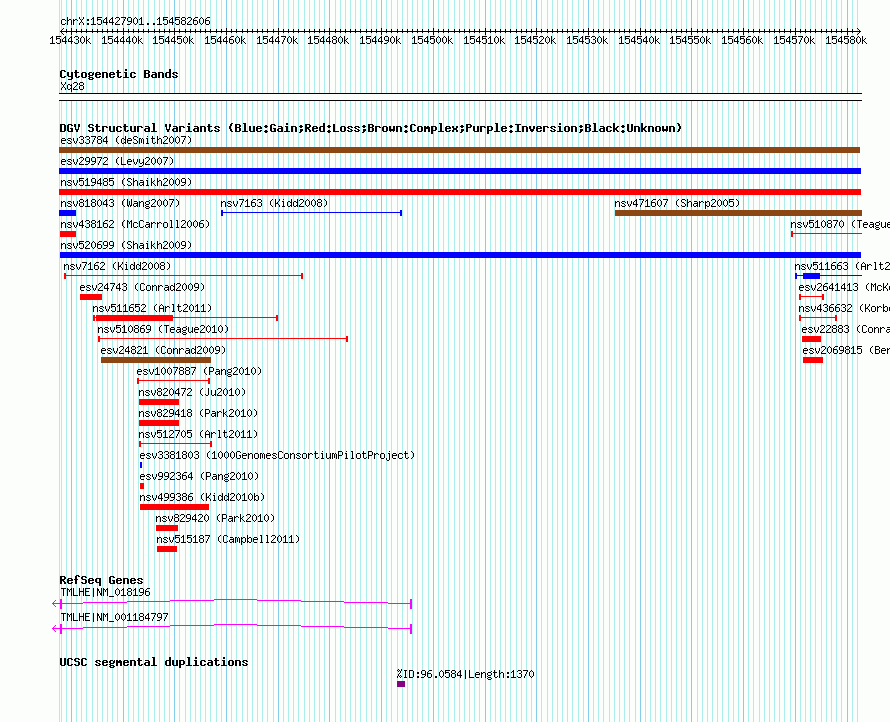Click the nsv511652 (Arlt2011) red feature
The image size is (890, 722).
[x=186, y=318]
